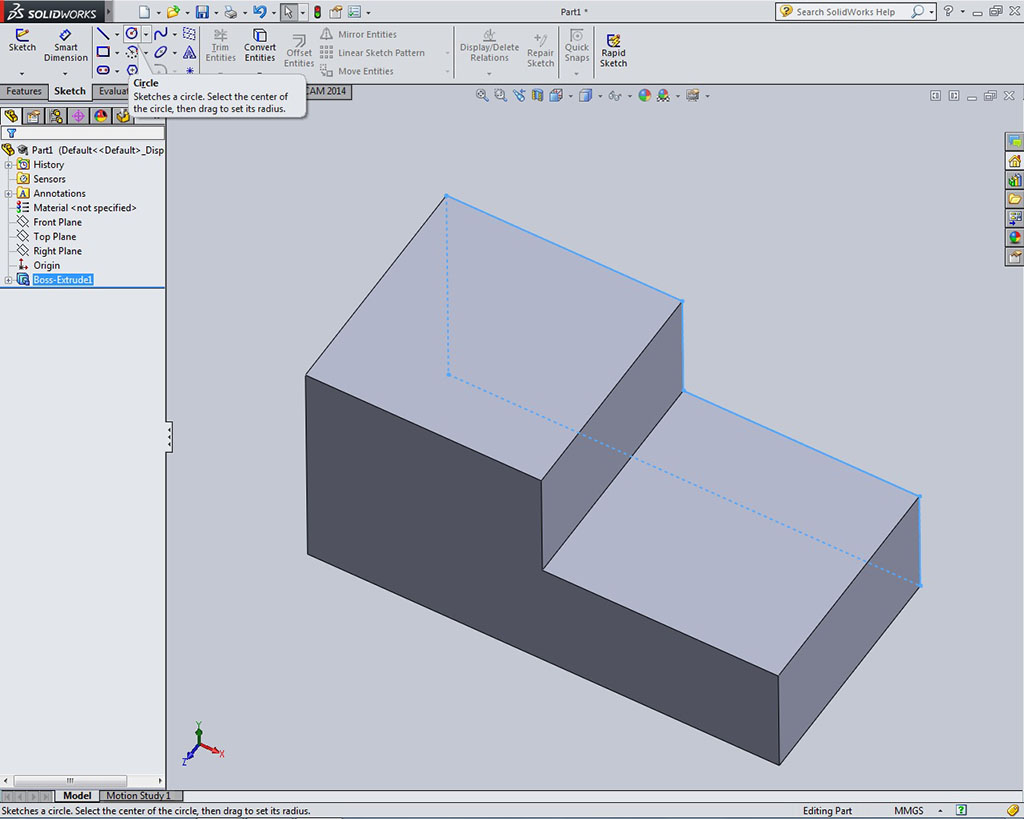Click the Rebuild traffic light icon
This screenshot has width=1024, height=819.
(x=318, y=12)
